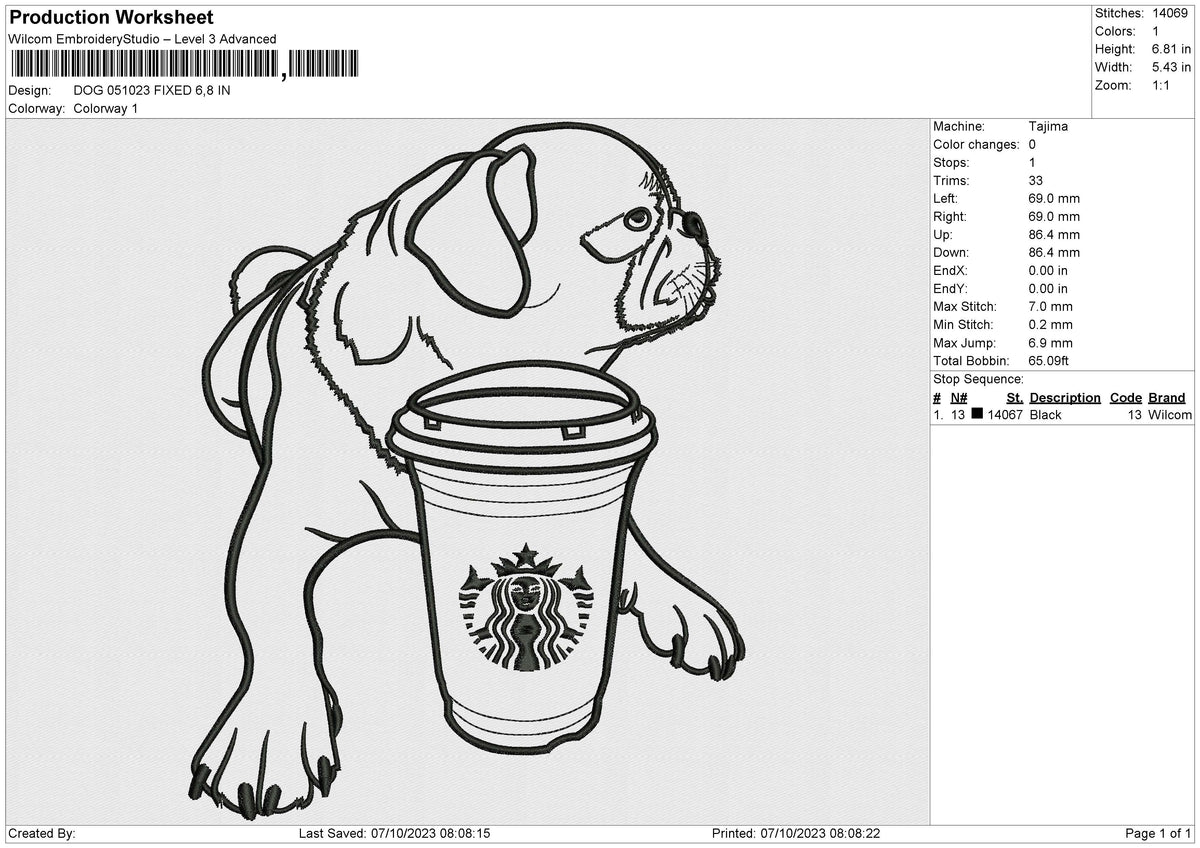
Task: Click the 'Black' thread description
Action: tap(1046, 415)
